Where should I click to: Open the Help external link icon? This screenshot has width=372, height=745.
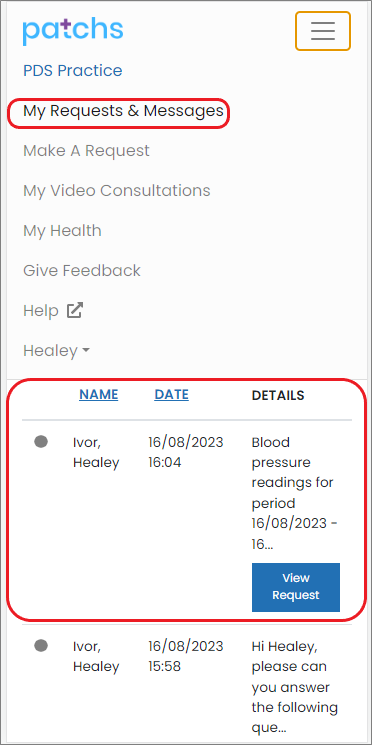point(75,310)
